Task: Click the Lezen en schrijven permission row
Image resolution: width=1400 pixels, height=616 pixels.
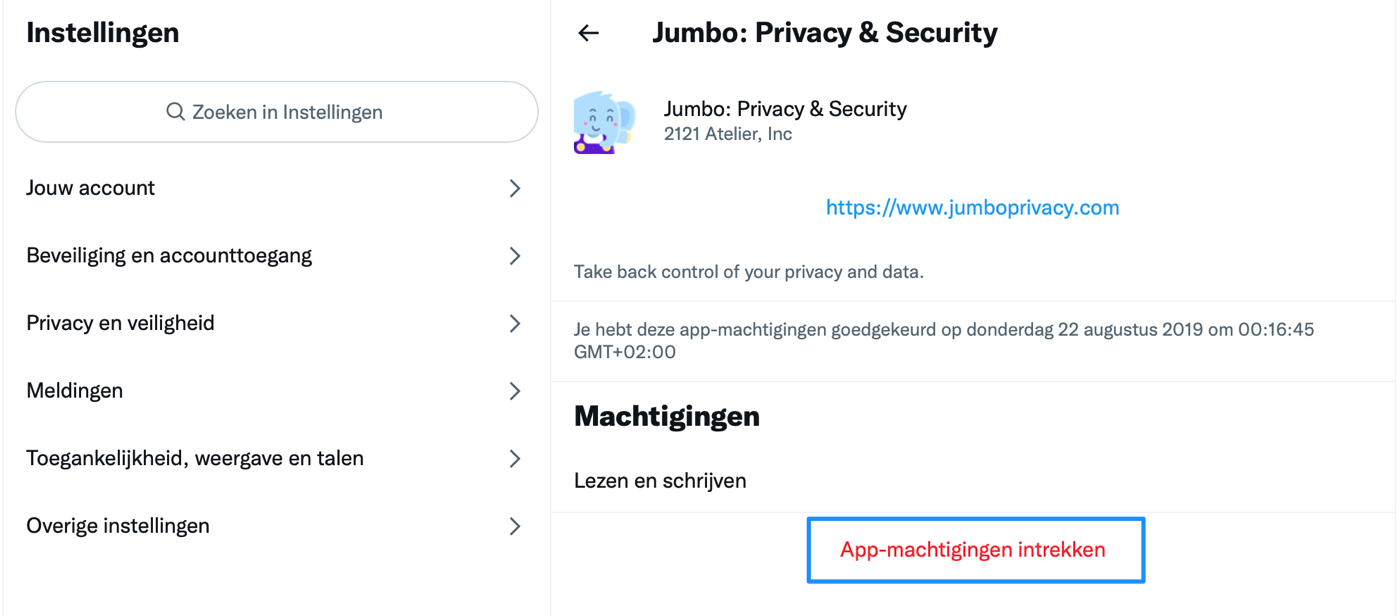Action: click(x=973, y=481)
